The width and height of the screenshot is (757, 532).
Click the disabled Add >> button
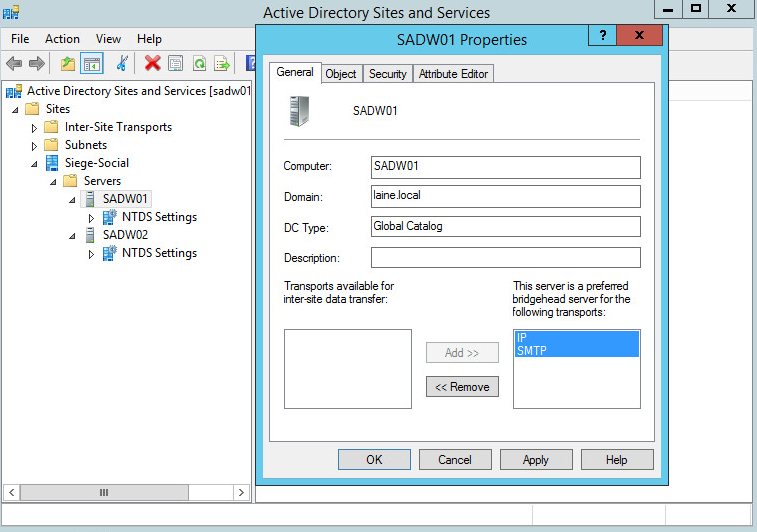tap(462, 353)
